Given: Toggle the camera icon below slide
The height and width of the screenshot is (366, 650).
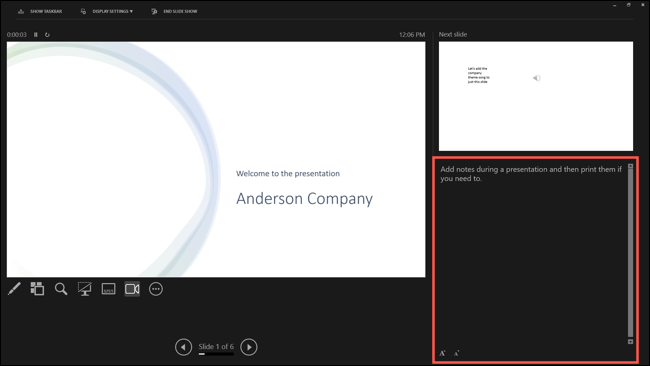Looking at the screenshot, I should coord(132,289).
